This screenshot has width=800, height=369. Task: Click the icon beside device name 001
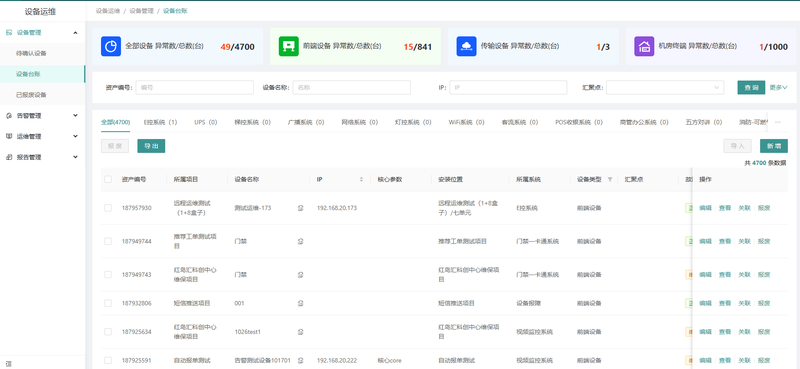301,303
